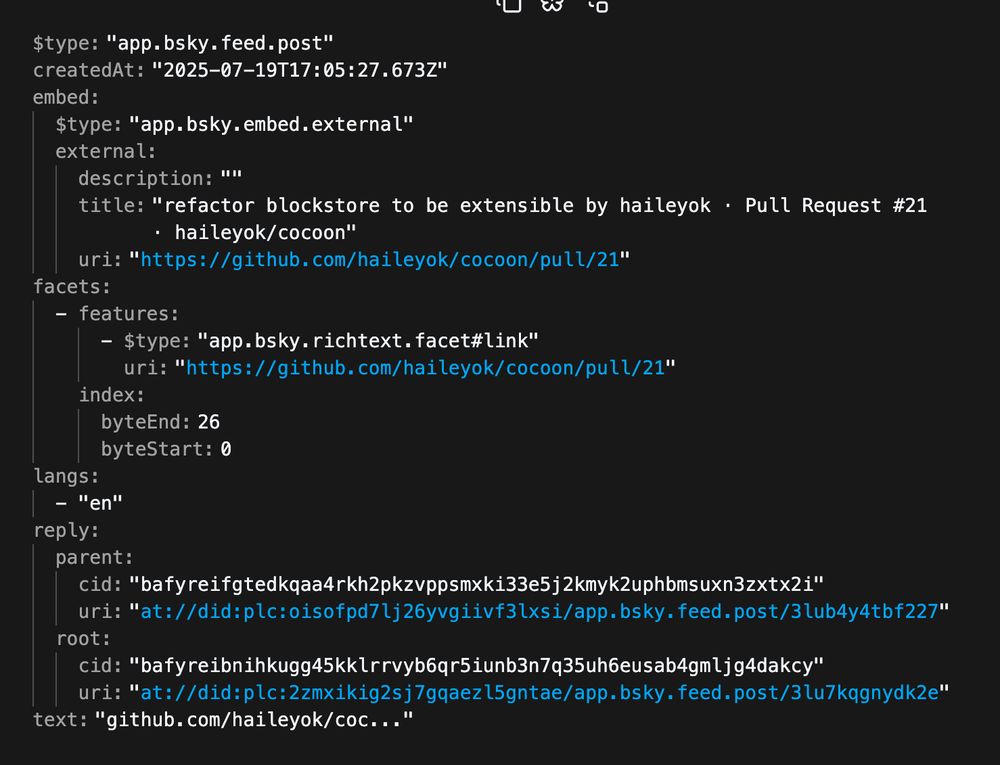Image resolution: width=1000 pixels, height=765 pixels.
Task: Select the "en" language entry
Action: click(x=100, y=503)
